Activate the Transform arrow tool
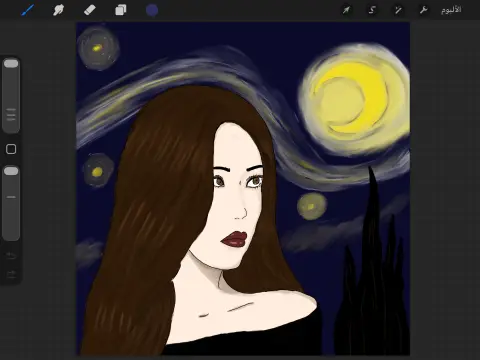Image resolution: width=480 pixels, height=360 pixels. [346, 10]
